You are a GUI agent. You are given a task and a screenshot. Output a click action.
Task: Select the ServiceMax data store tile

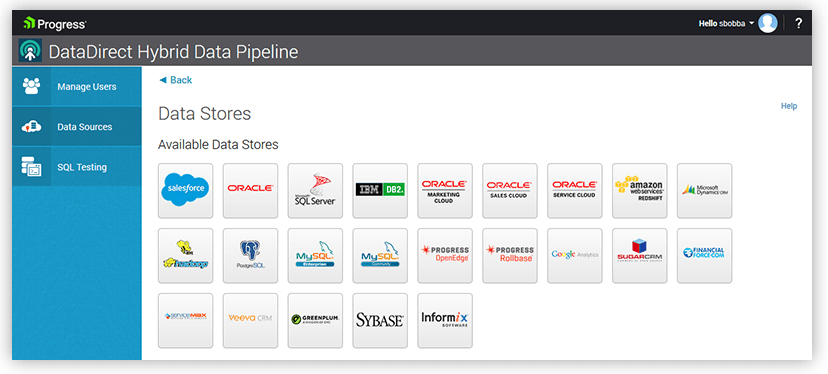(x=185, y=321)
